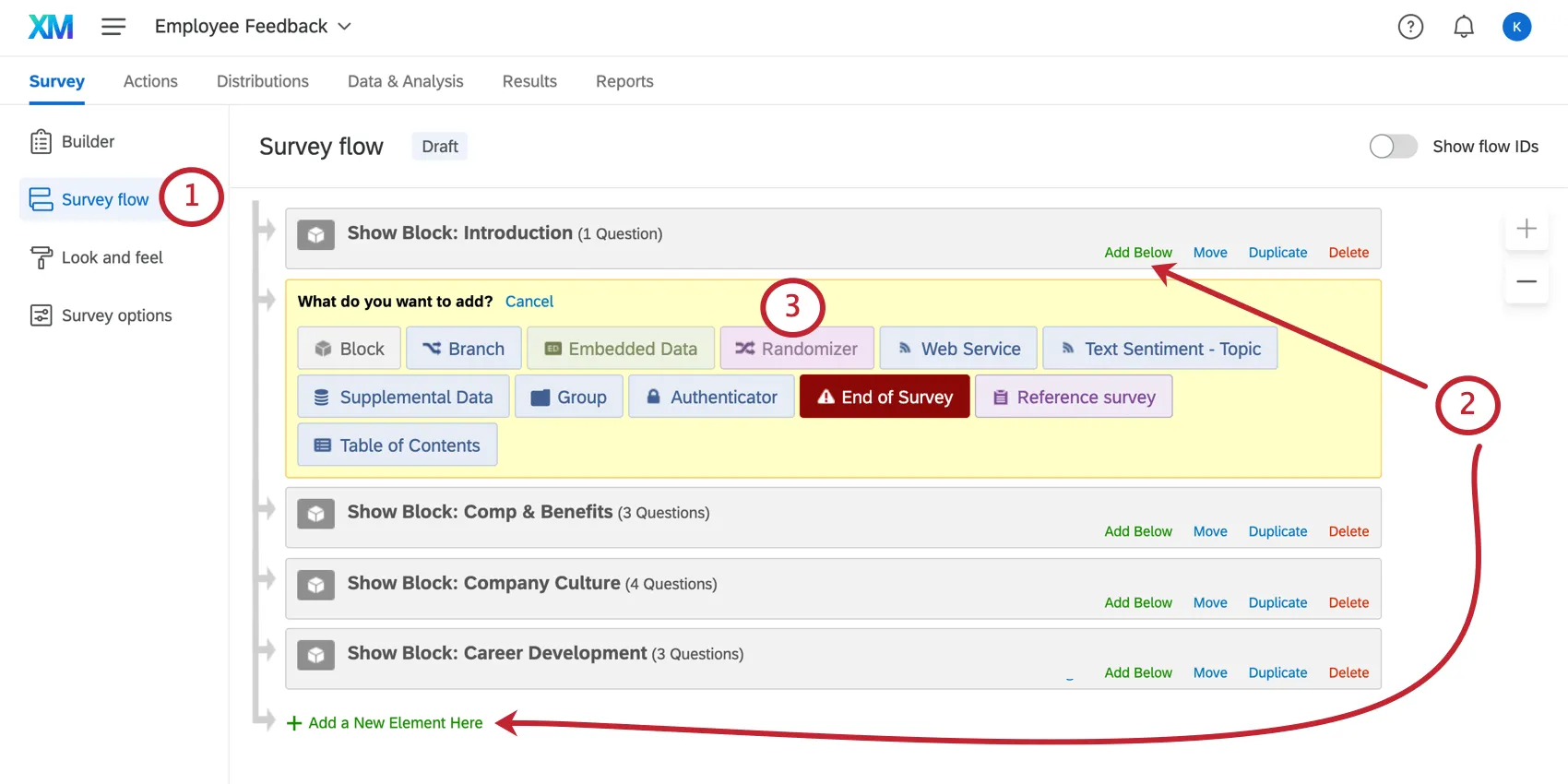Choose the Embedded Data element
This screenshot has width=1568, height=784.
point(621,349)
